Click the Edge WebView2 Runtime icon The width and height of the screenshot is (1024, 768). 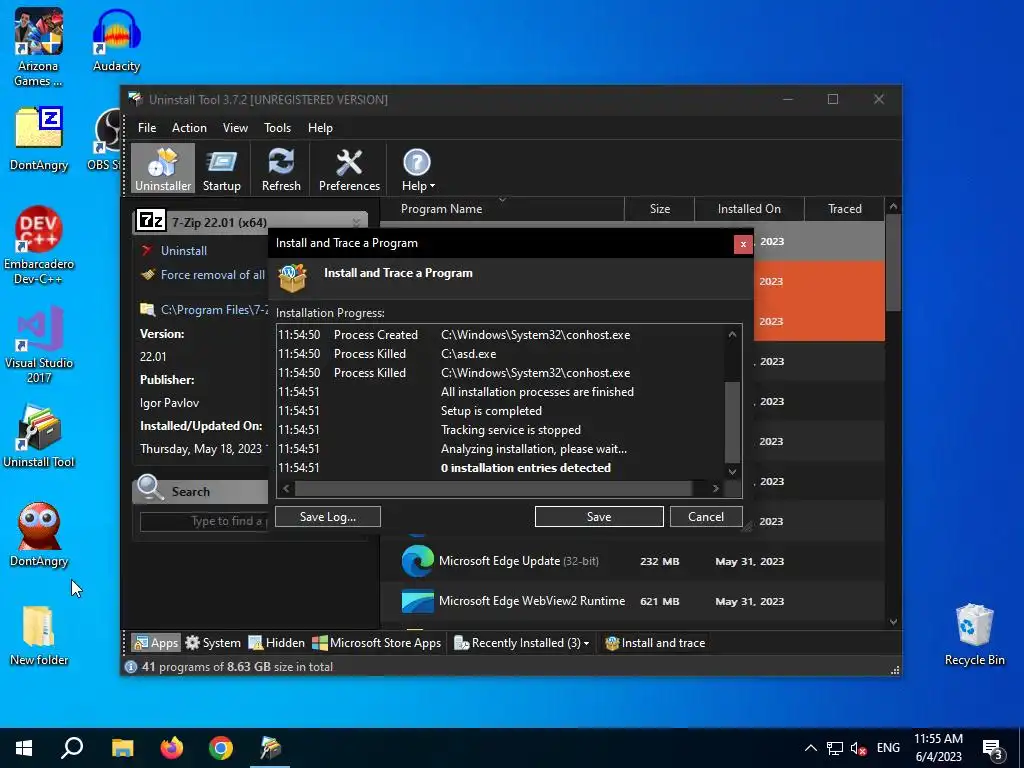417,601
